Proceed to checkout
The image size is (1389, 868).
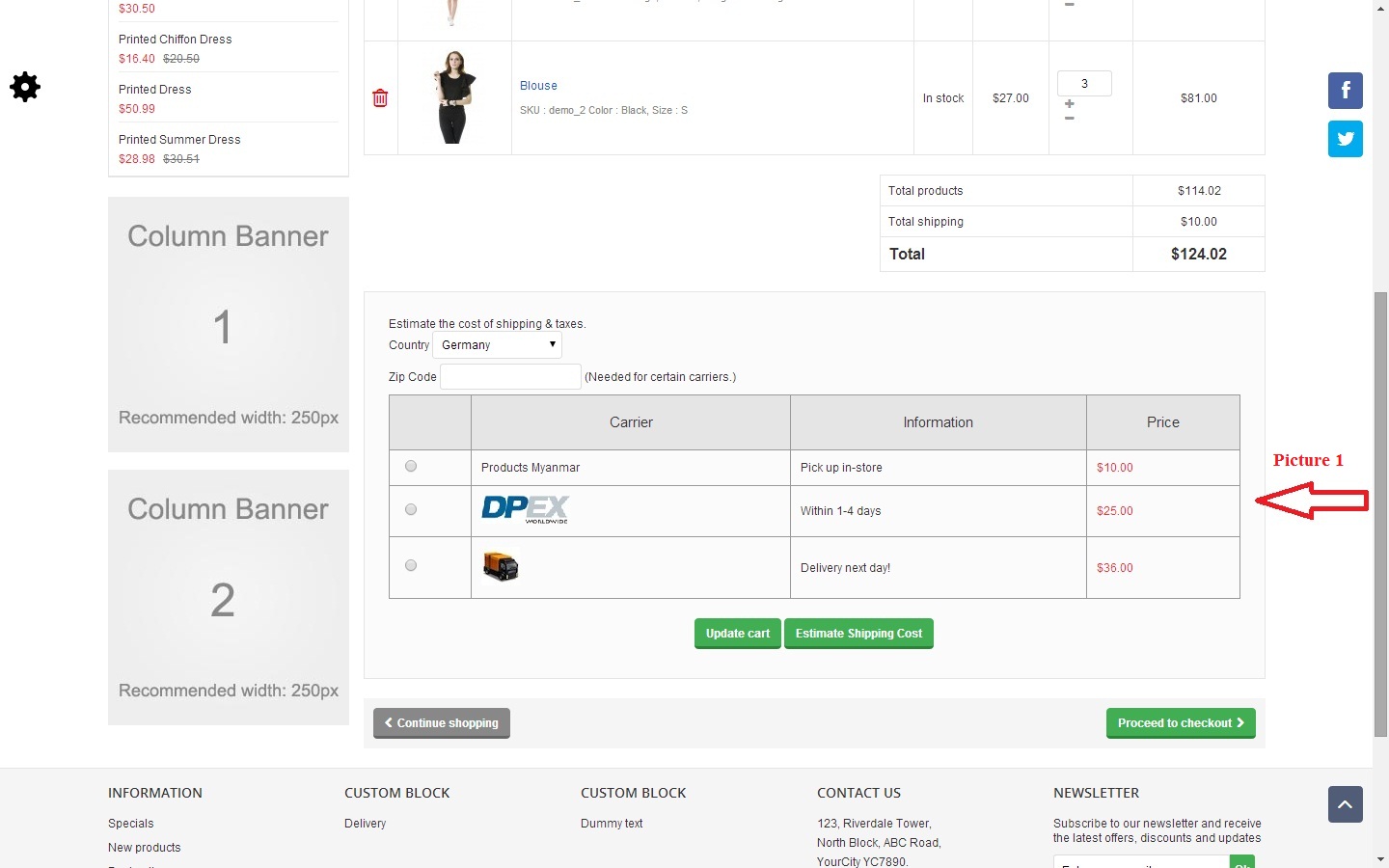[1181, 723]
